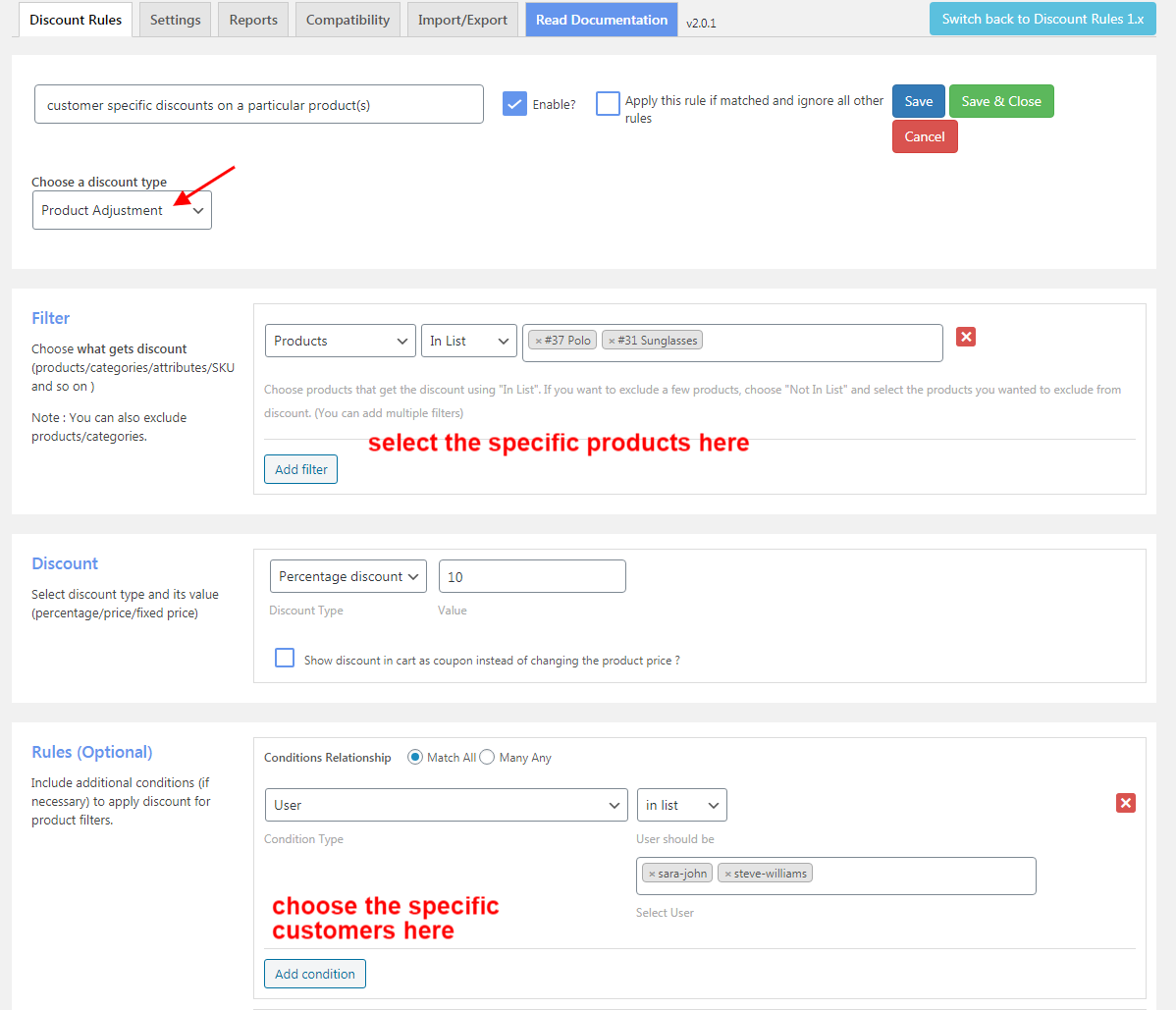Delete the Products filter row
The width and height of the screenshot is (1176, 1010).
click(x=965, y=336)
